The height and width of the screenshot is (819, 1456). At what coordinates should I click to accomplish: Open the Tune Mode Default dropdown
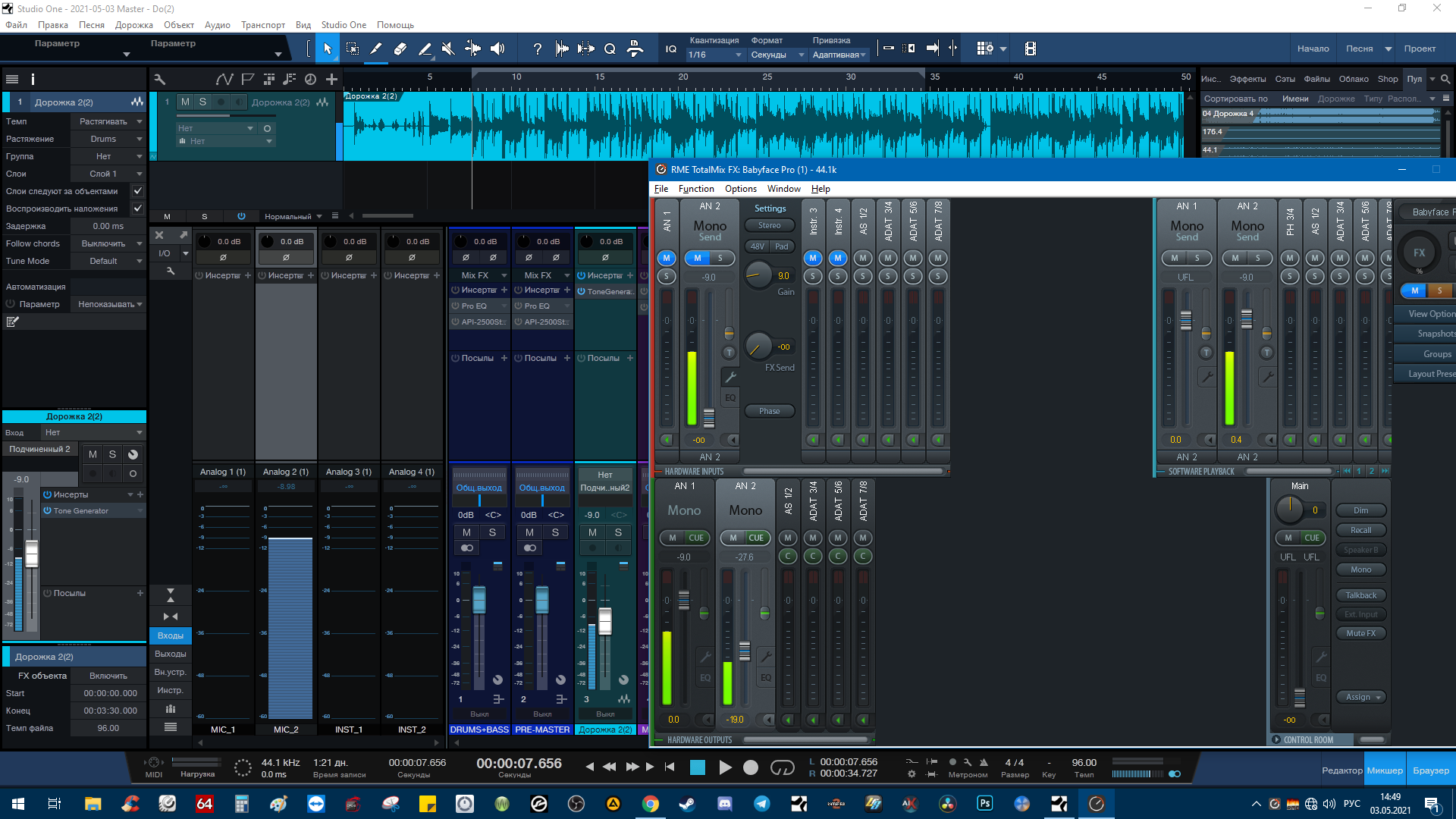[108, 261]
